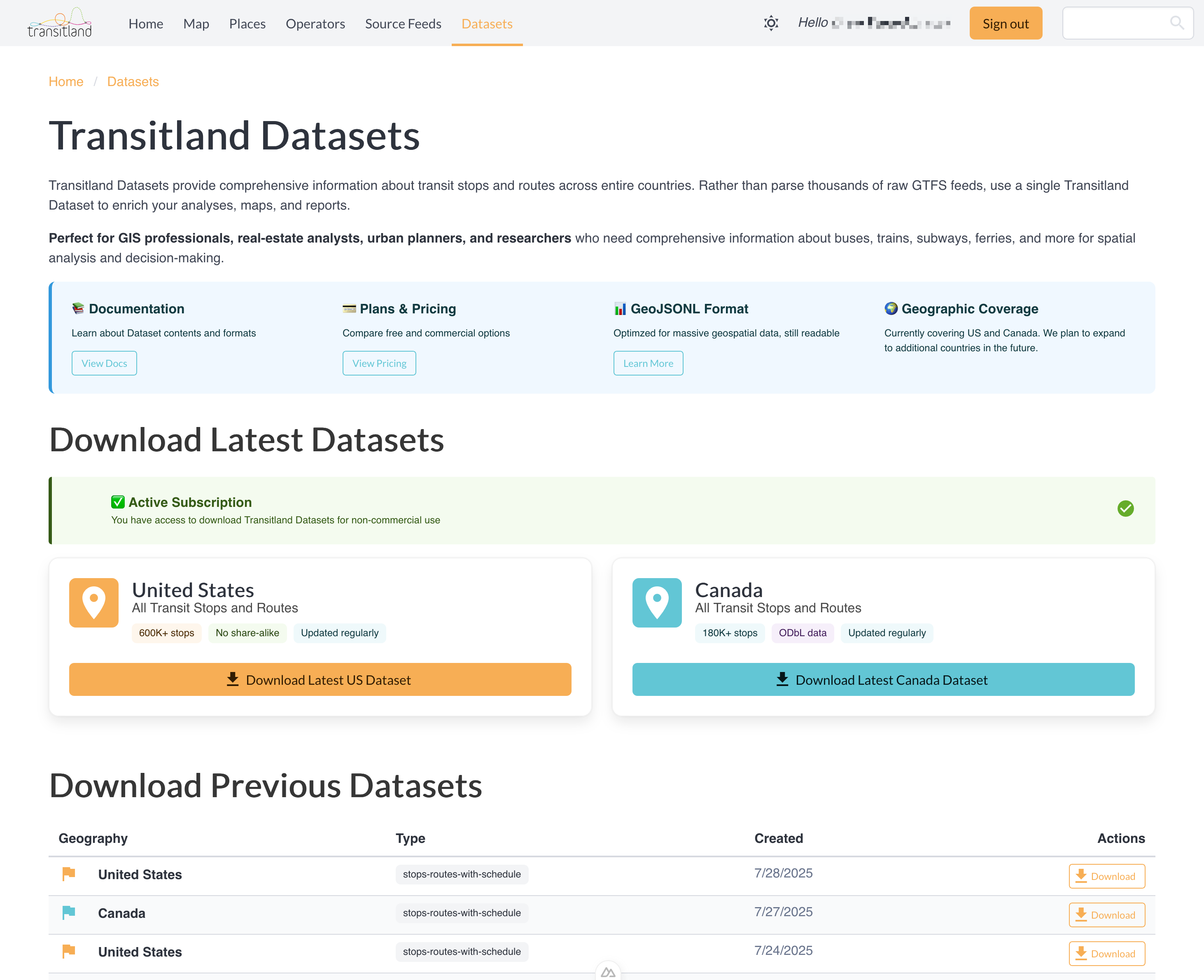Image resolution: width=1204 pixels, height=980 pixels.
Task: Switch to the Map tab
Action: coord(196,24)
